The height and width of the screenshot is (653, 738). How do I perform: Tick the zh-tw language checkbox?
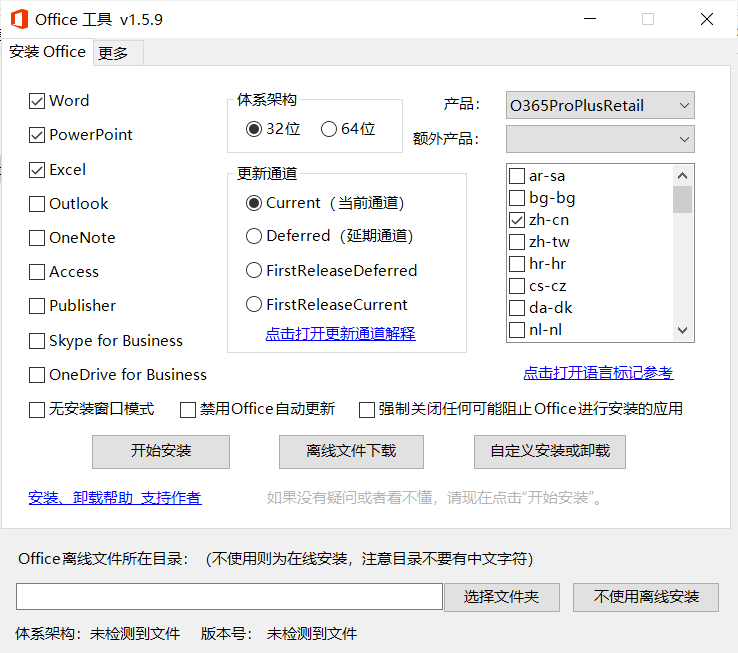tap(517, 242)
